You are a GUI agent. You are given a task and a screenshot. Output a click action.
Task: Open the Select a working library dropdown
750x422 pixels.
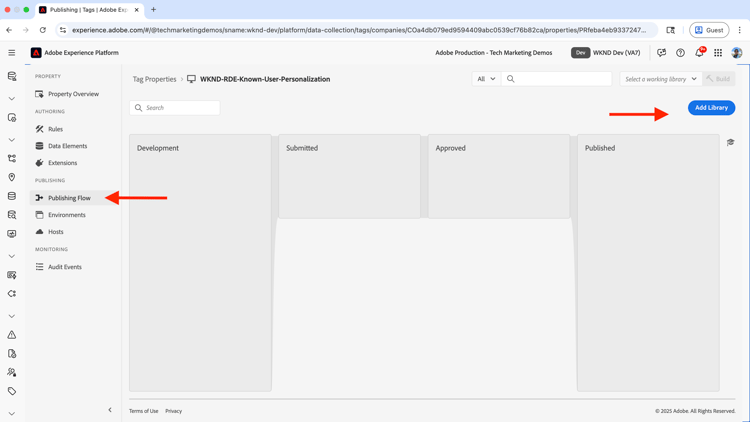[x=661, y=79]
